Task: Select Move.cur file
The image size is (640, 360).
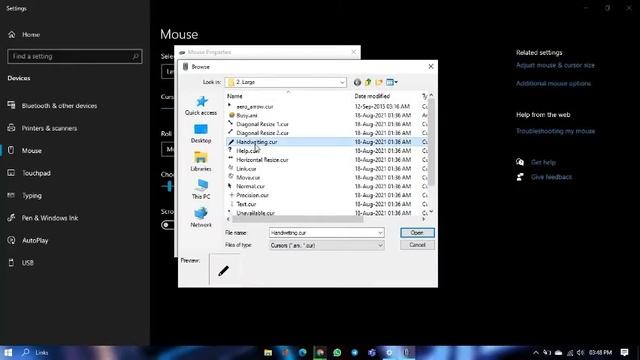Action: (x=248, y=178)
